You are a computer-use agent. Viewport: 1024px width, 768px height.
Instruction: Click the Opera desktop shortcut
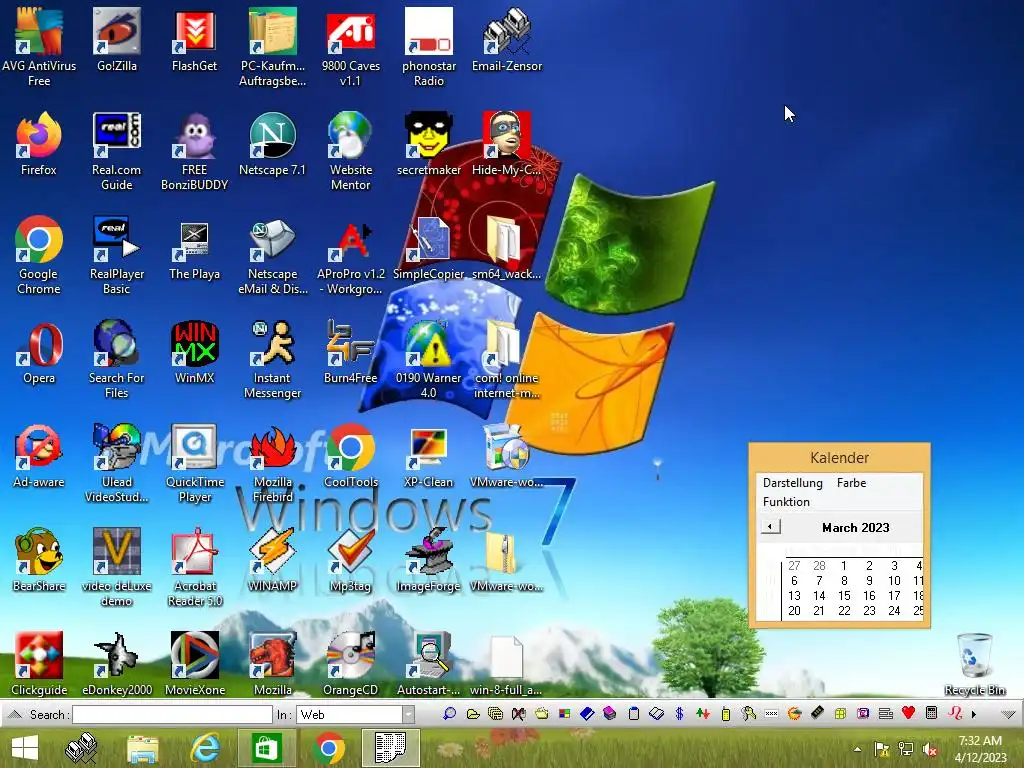39,352
